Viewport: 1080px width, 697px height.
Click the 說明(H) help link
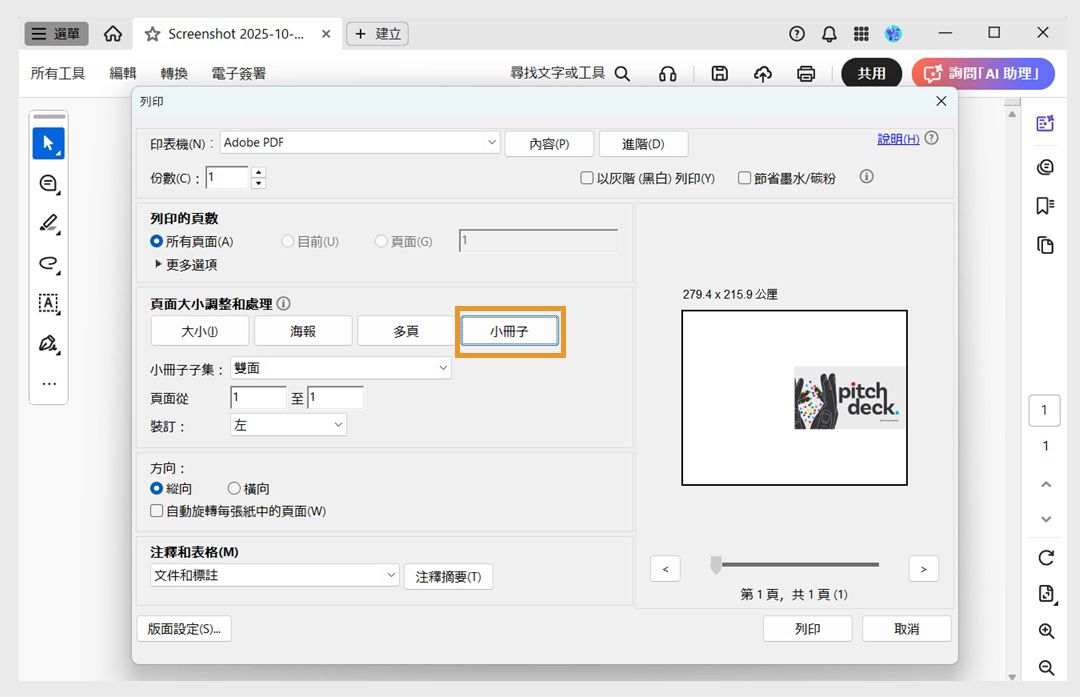point(898,138)
